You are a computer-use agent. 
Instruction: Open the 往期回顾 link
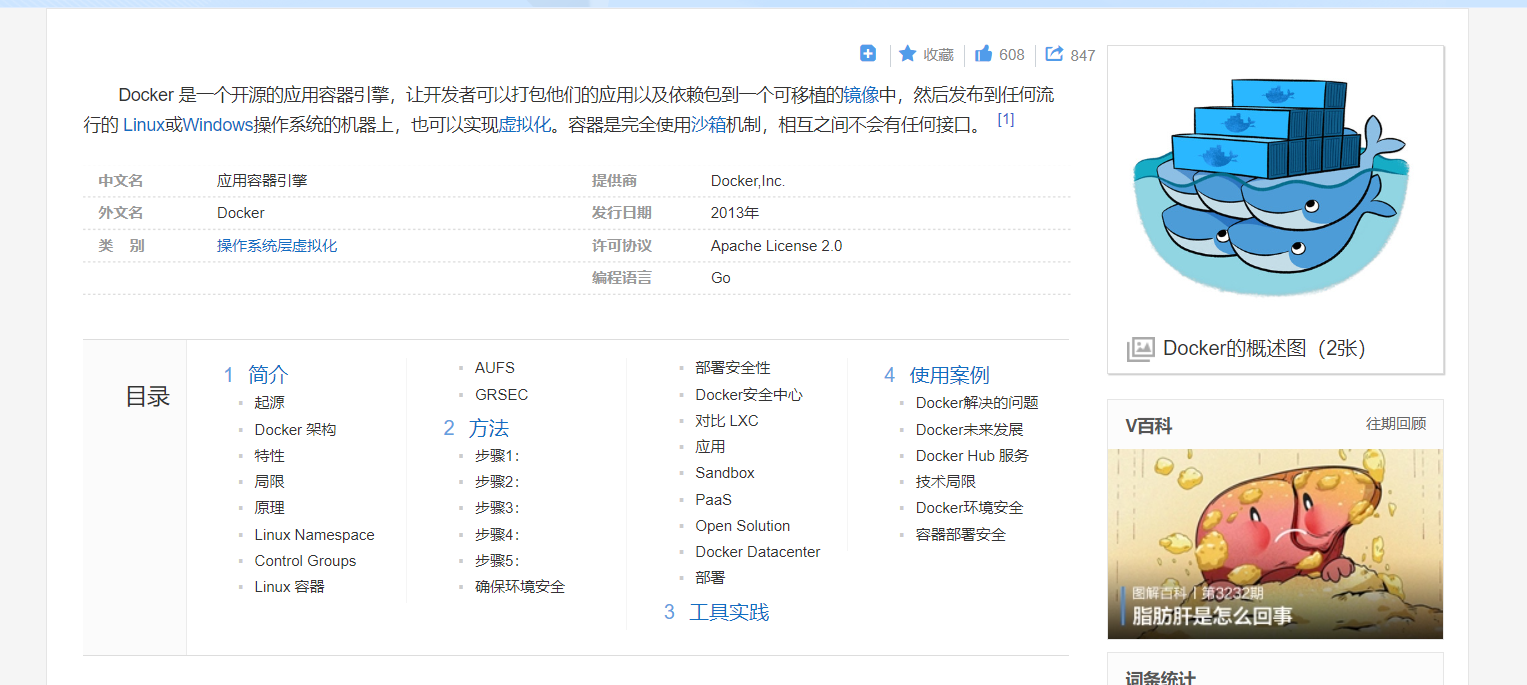1396,424
